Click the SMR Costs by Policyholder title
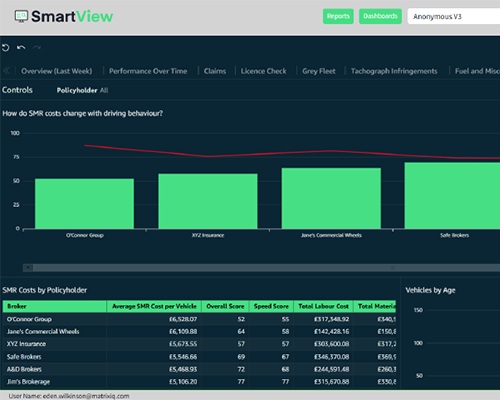The image size is (500, 400). click(x=45, y=290)
